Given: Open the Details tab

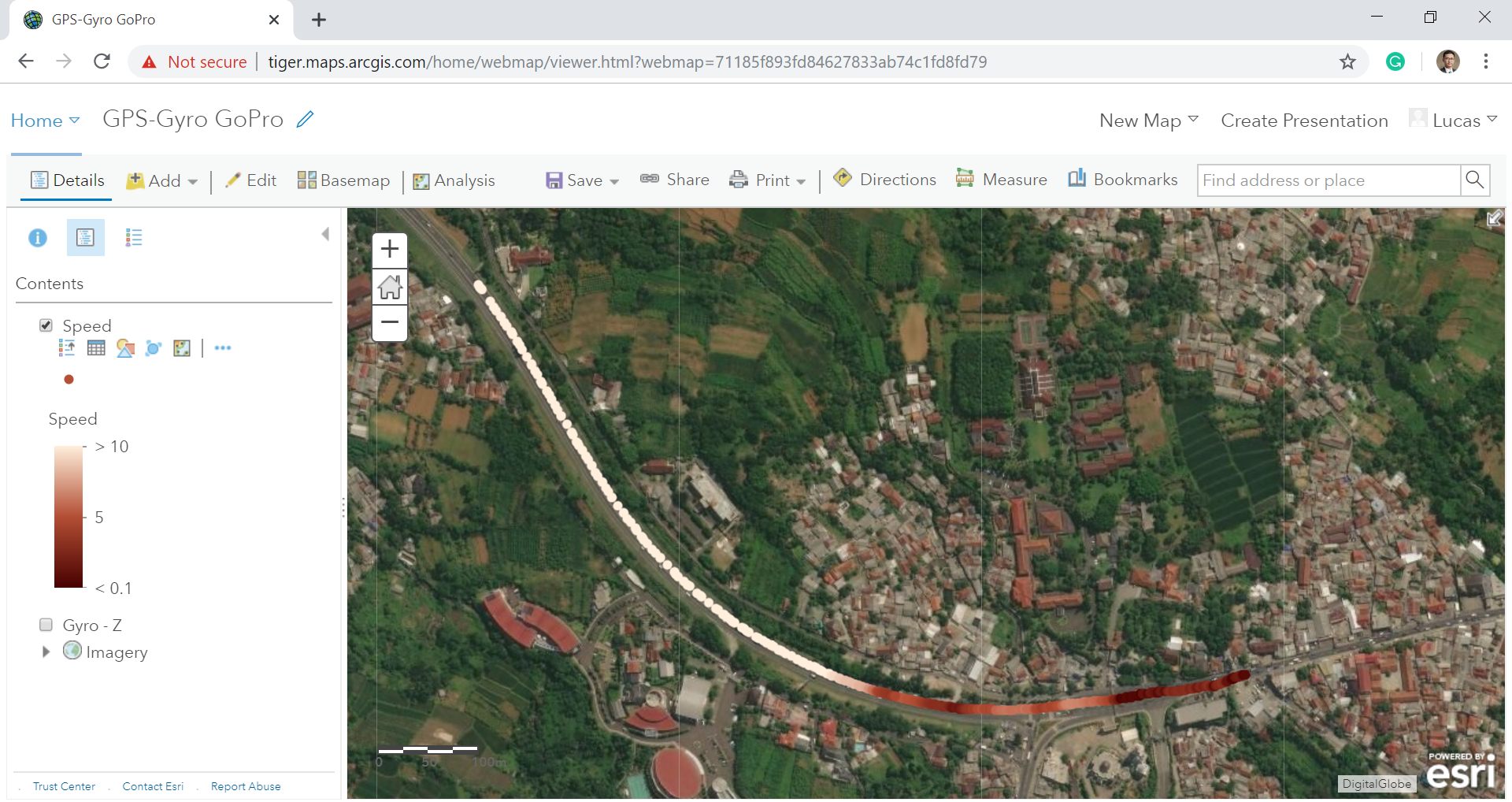Looking at the screenshot, I should 67,180.
